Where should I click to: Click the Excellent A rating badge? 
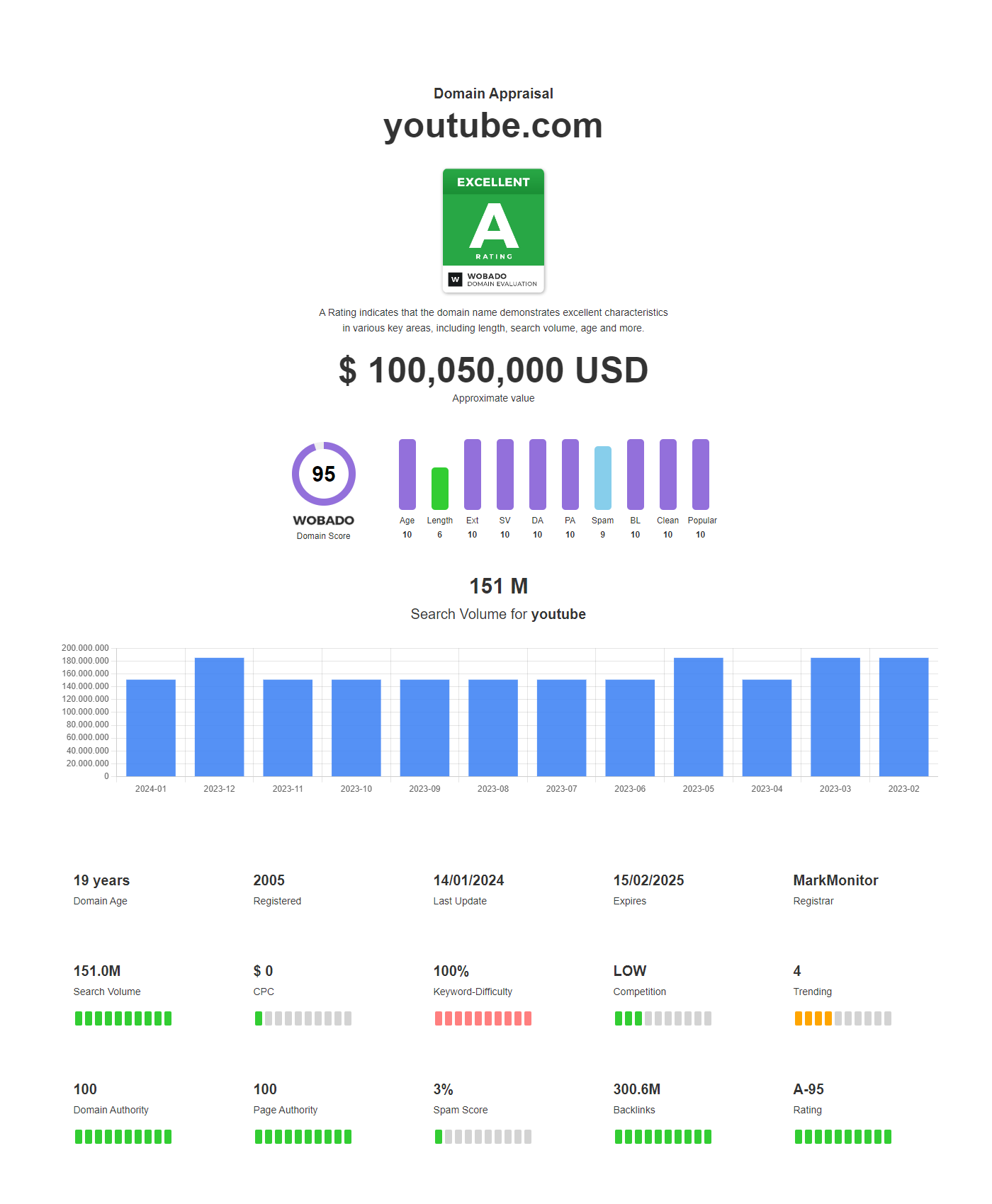(493, 230)
